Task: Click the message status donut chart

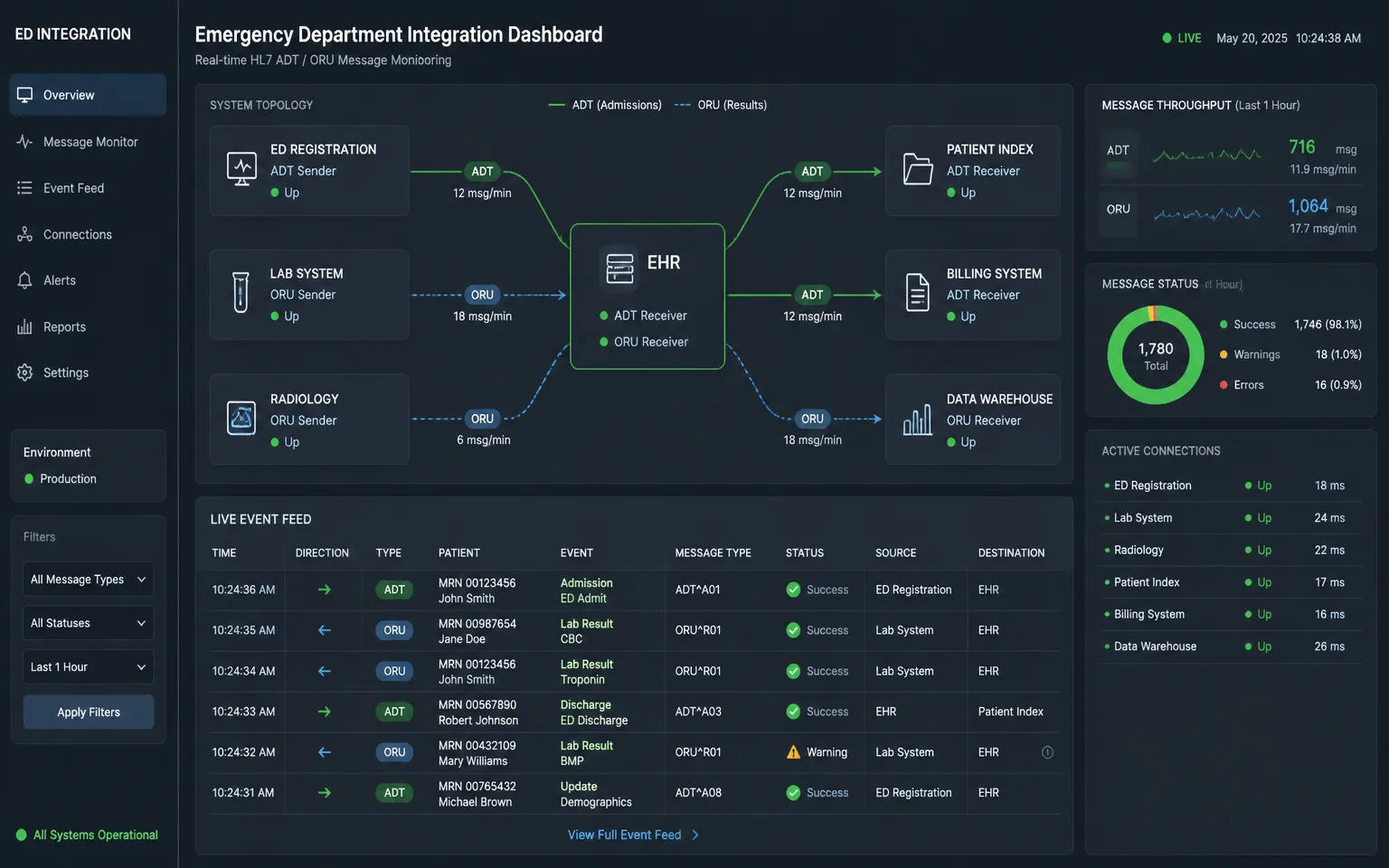Action: click(1156, 355)
